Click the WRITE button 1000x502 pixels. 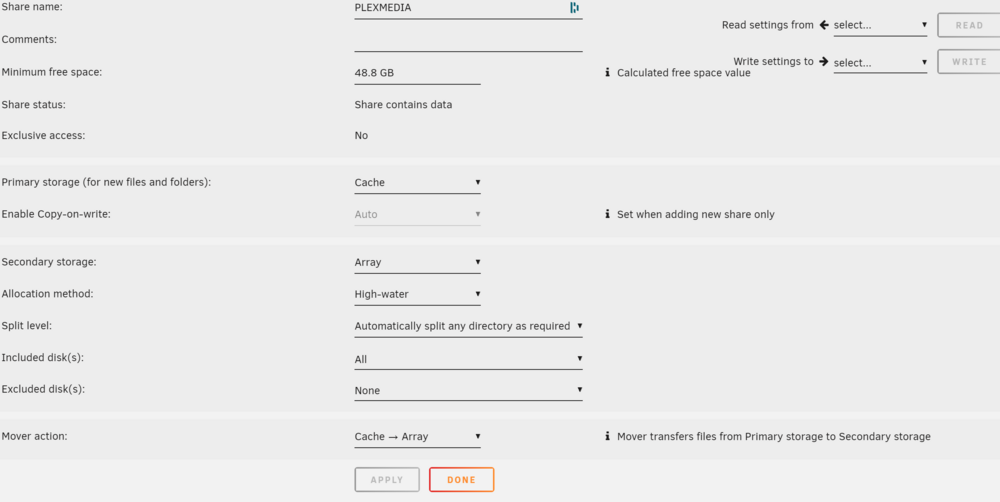point(969,62)
